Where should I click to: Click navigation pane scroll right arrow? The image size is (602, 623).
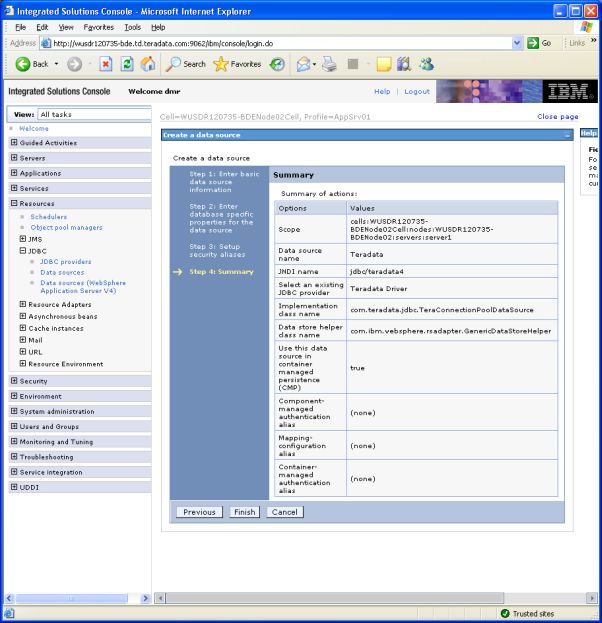click(x=145, y=598)
